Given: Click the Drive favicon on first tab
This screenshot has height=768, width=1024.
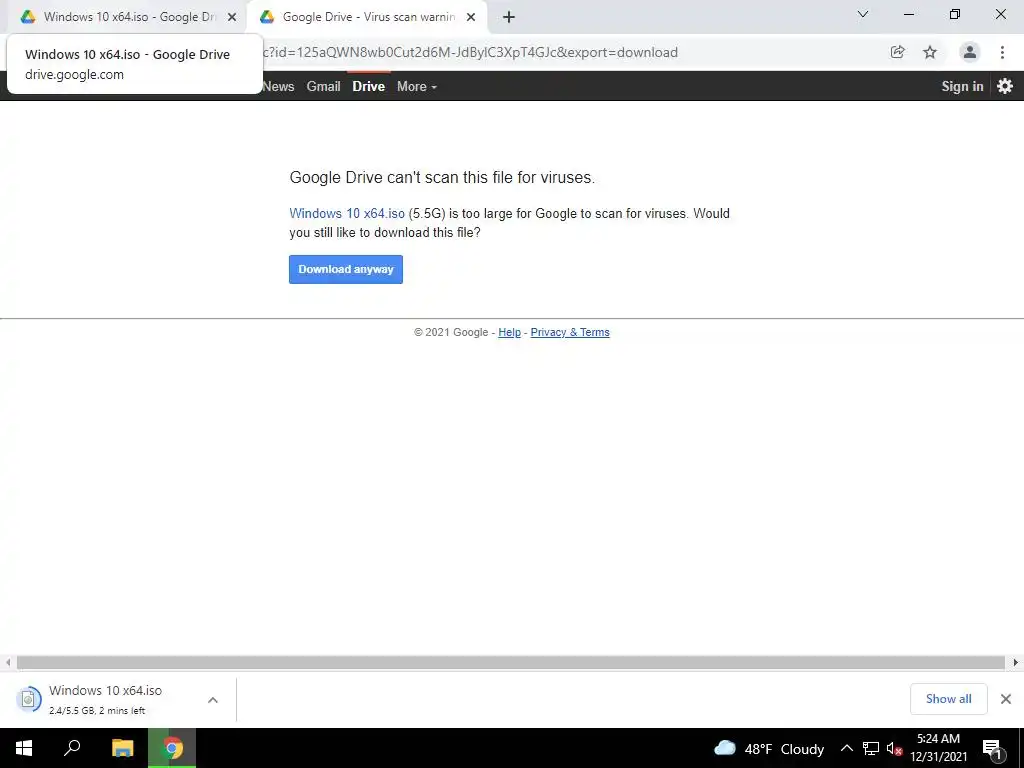Looking at the screenshot, I should [27, 17].
